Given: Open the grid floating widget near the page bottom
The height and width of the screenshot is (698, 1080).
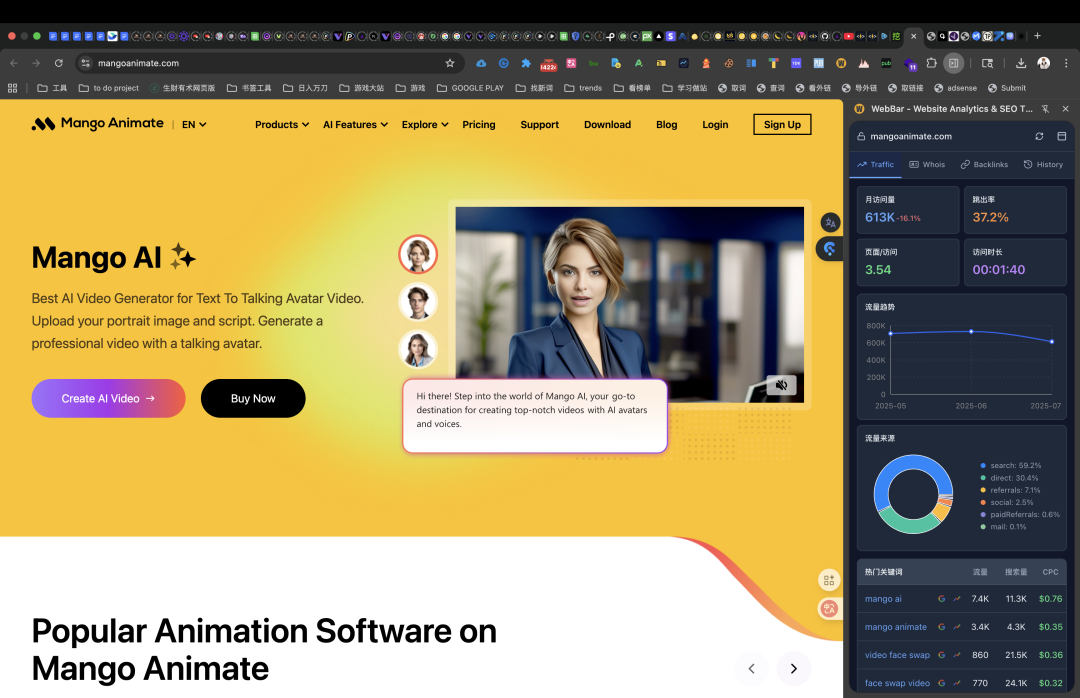Looking at the screenshot, I should pyautogui.click(x=829, y=580).
